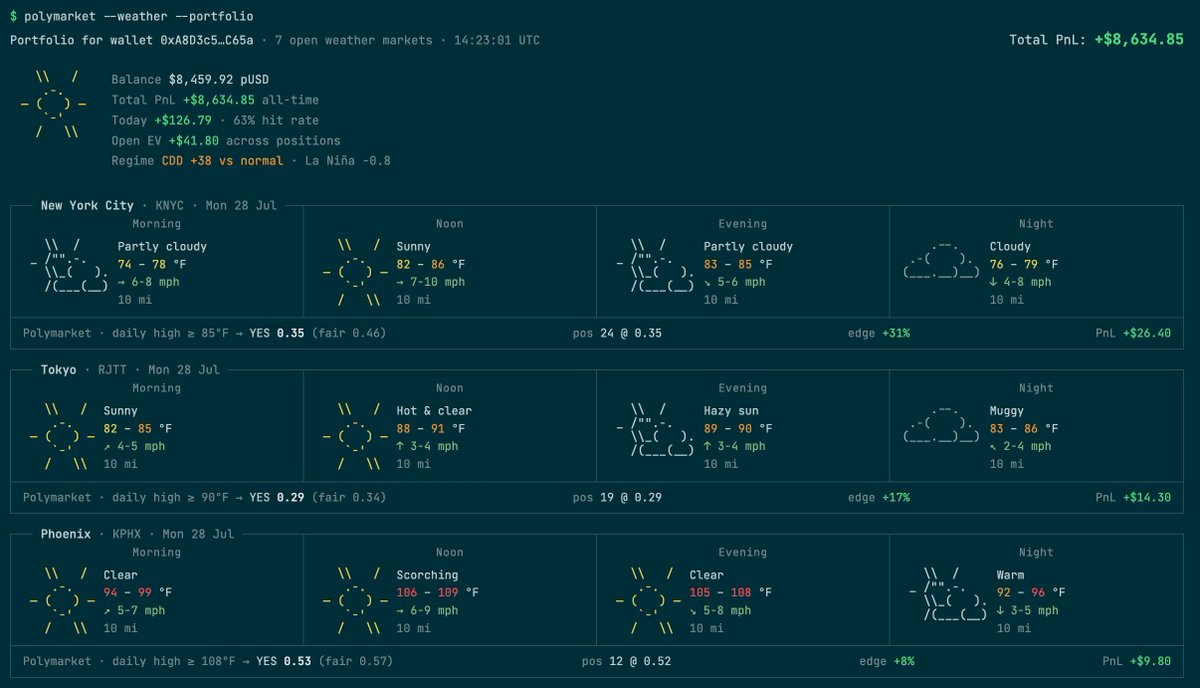Select the KPHX station code
The width and height of the screenshot is (1200, 688).
click(128, 534)
